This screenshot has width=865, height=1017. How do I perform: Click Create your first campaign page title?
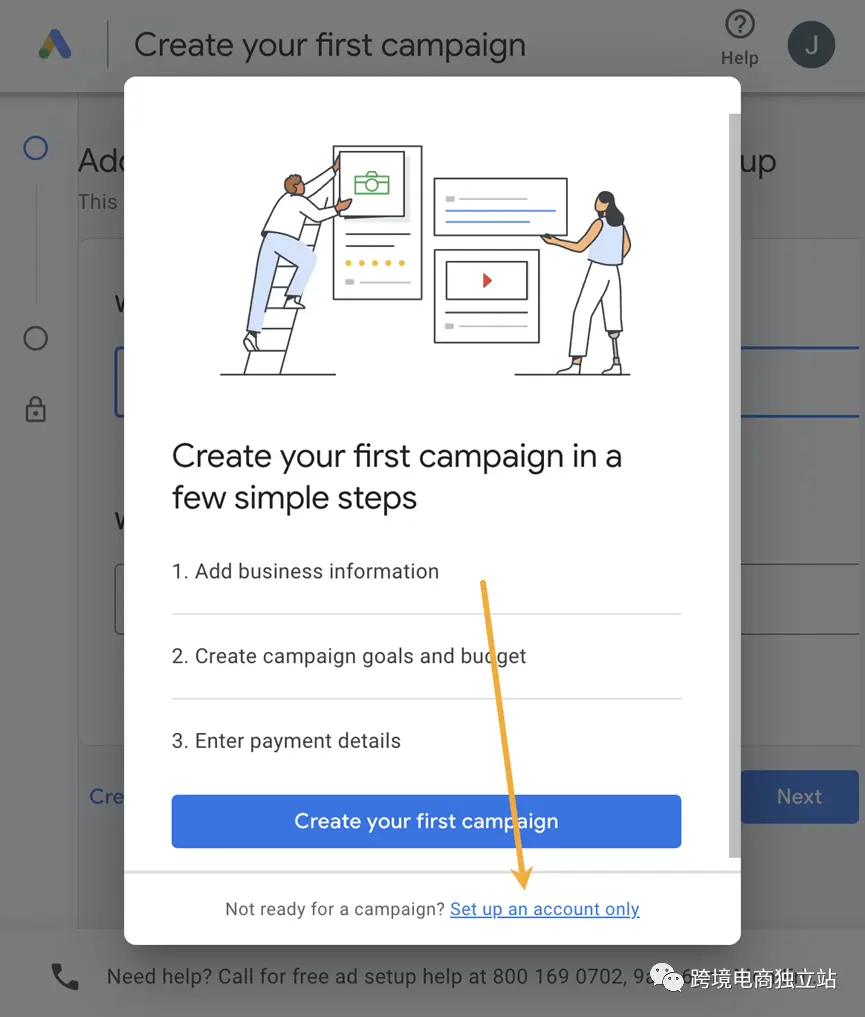[x=329, y=45]
